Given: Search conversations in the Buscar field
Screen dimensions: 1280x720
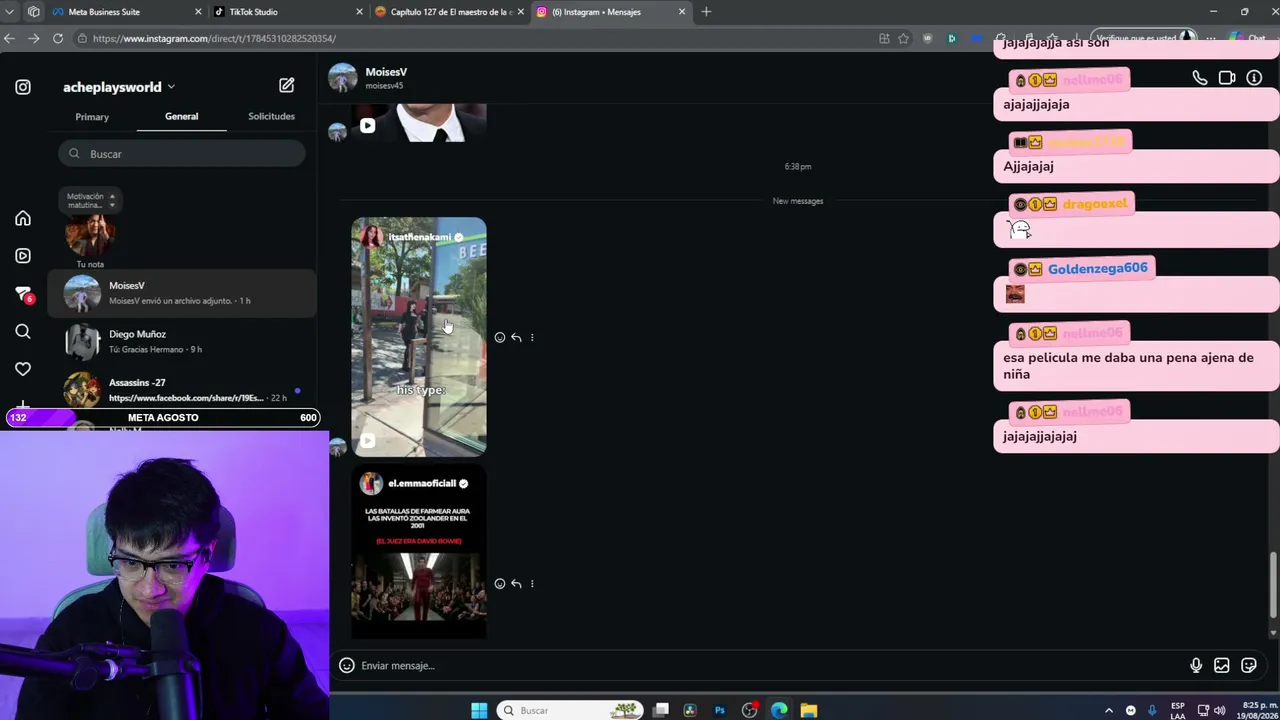Looking at the screenshot, I should click(182, 154).
